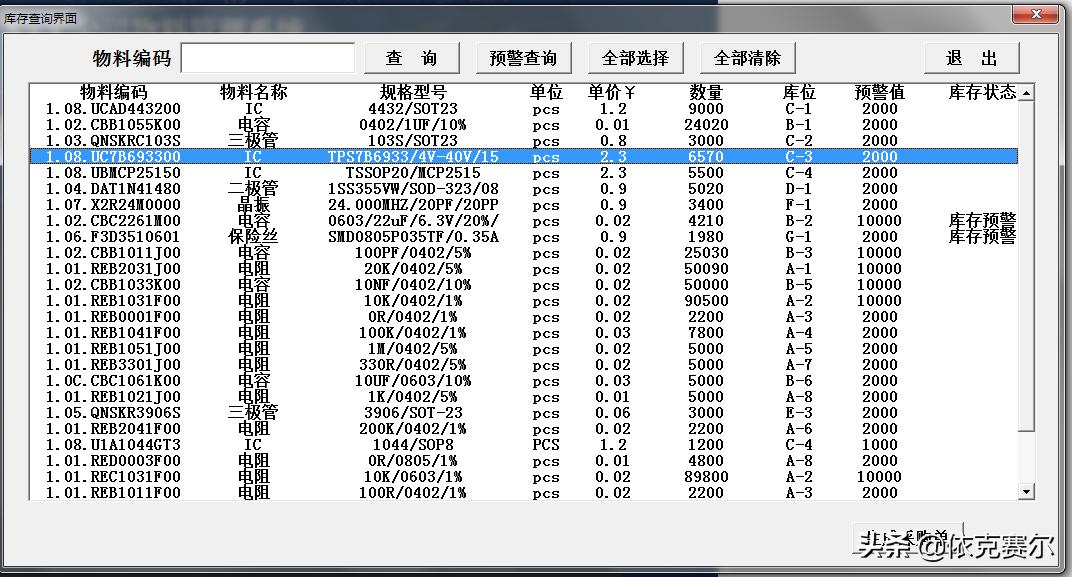Screen dimensions: 1072x577
Task: Click the scrollbar down arrow
Action: (1028, 492)
